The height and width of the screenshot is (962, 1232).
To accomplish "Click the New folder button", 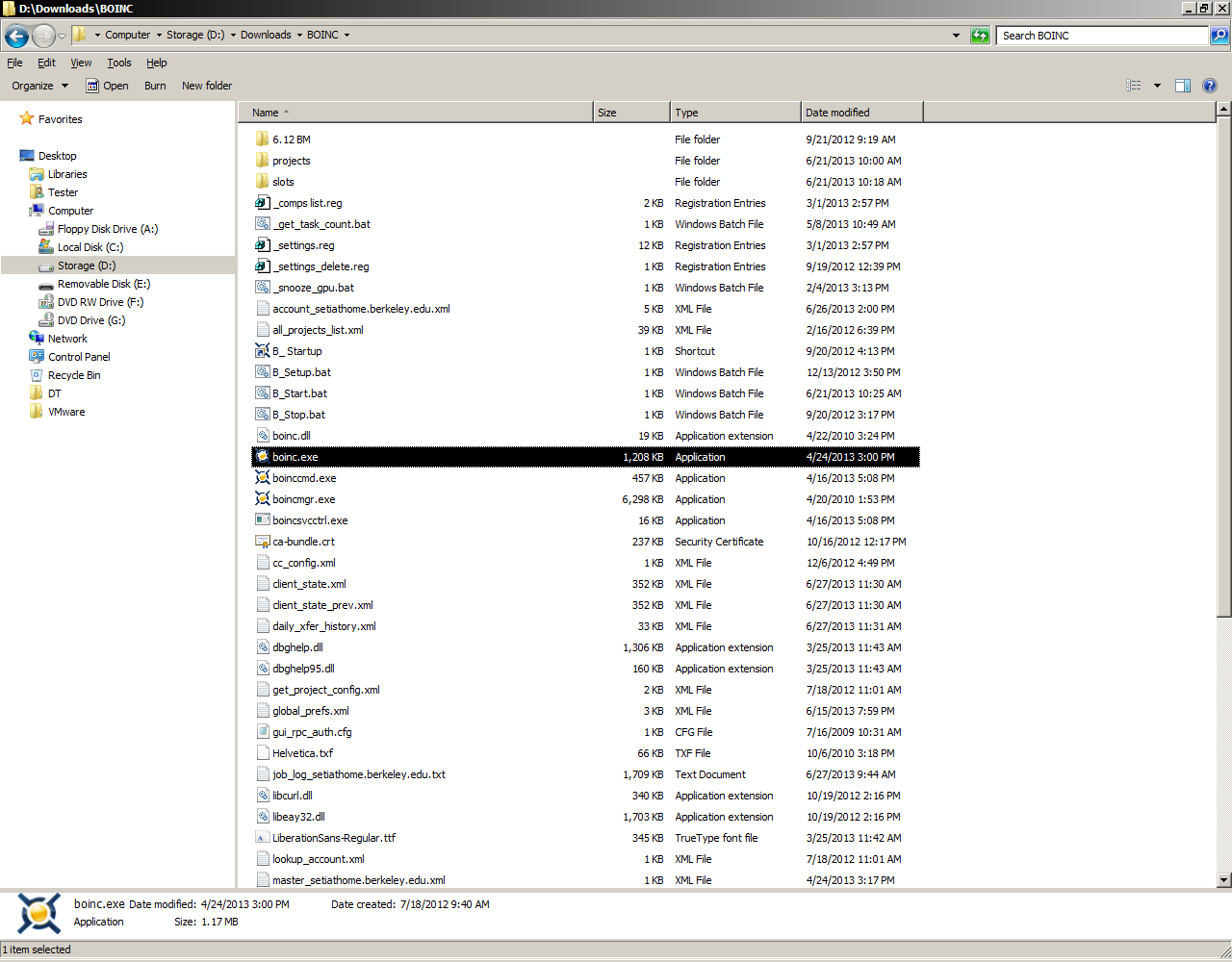I will point(207,86).
